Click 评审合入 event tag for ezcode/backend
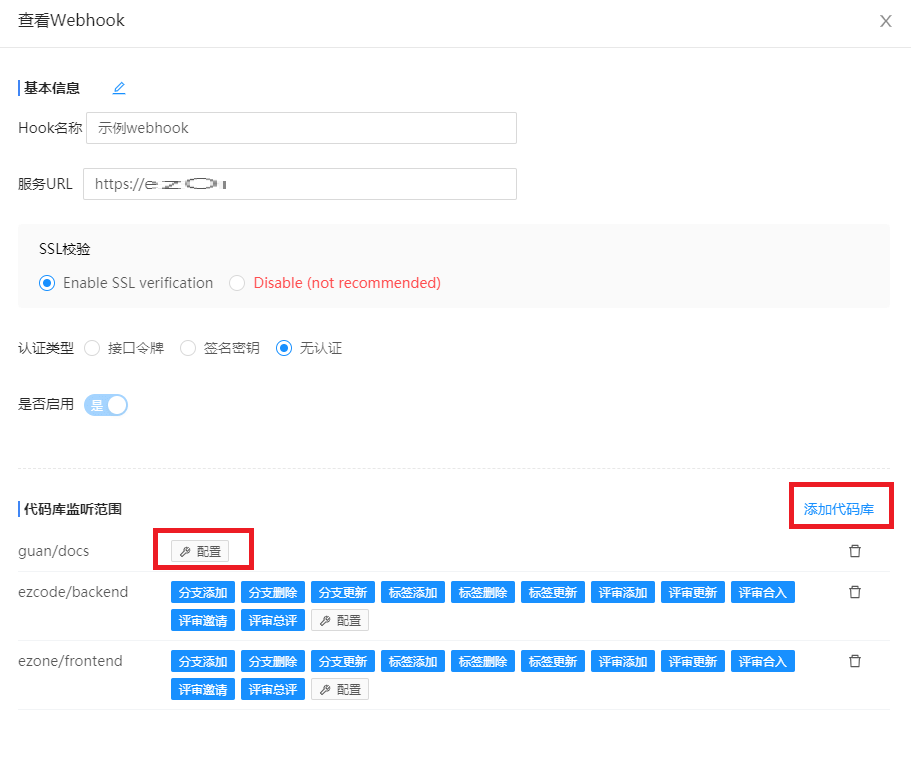 pos(762,591)
